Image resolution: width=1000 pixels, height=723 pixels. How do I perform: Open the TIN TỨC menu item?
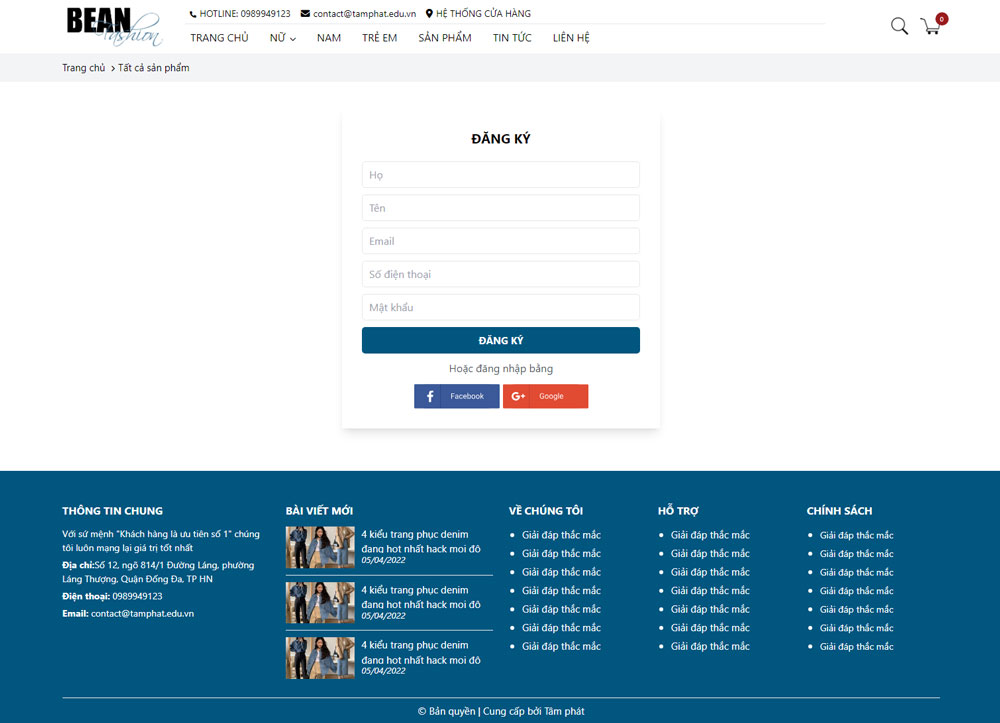(512, 38)
